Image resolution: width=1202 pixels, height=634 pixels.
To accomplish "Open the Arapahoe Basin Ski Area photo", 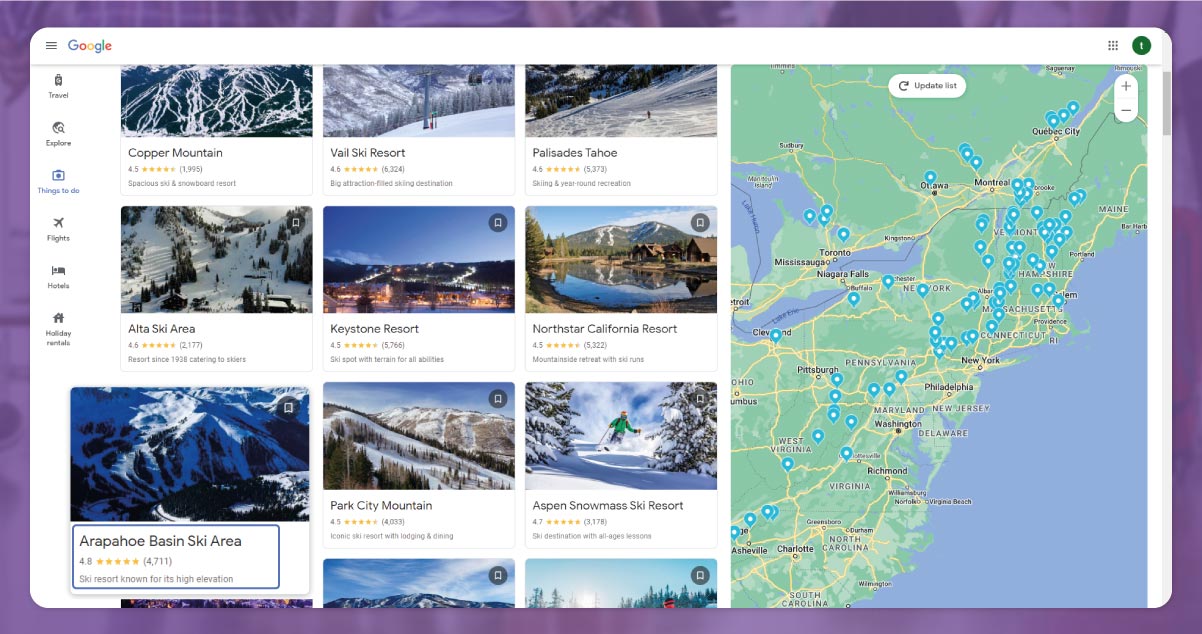I will tap(190, 454).
